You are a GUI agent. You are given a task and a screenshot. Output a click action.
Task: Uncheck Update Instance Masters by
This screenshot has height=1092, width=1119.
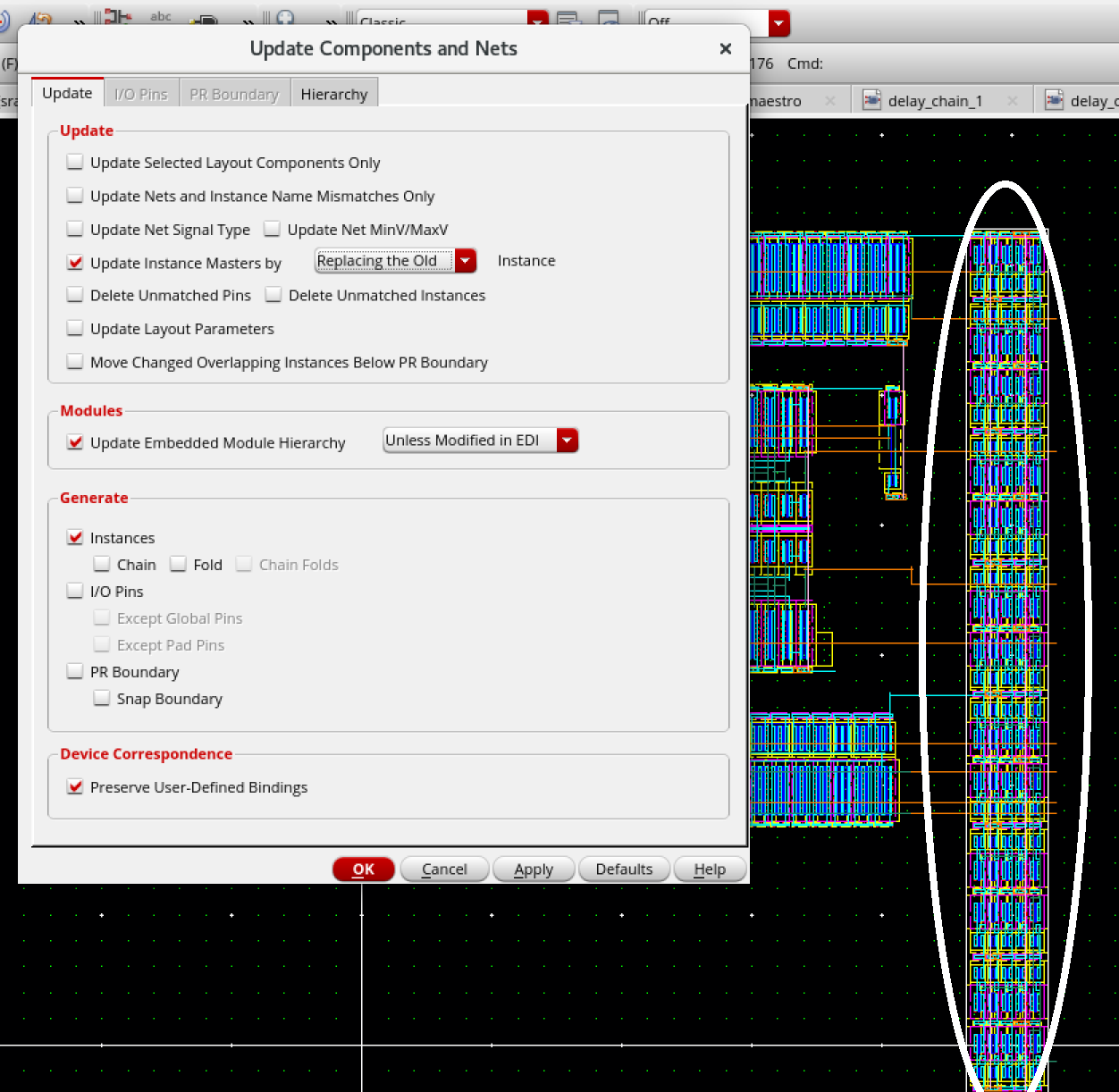point(75,262)
